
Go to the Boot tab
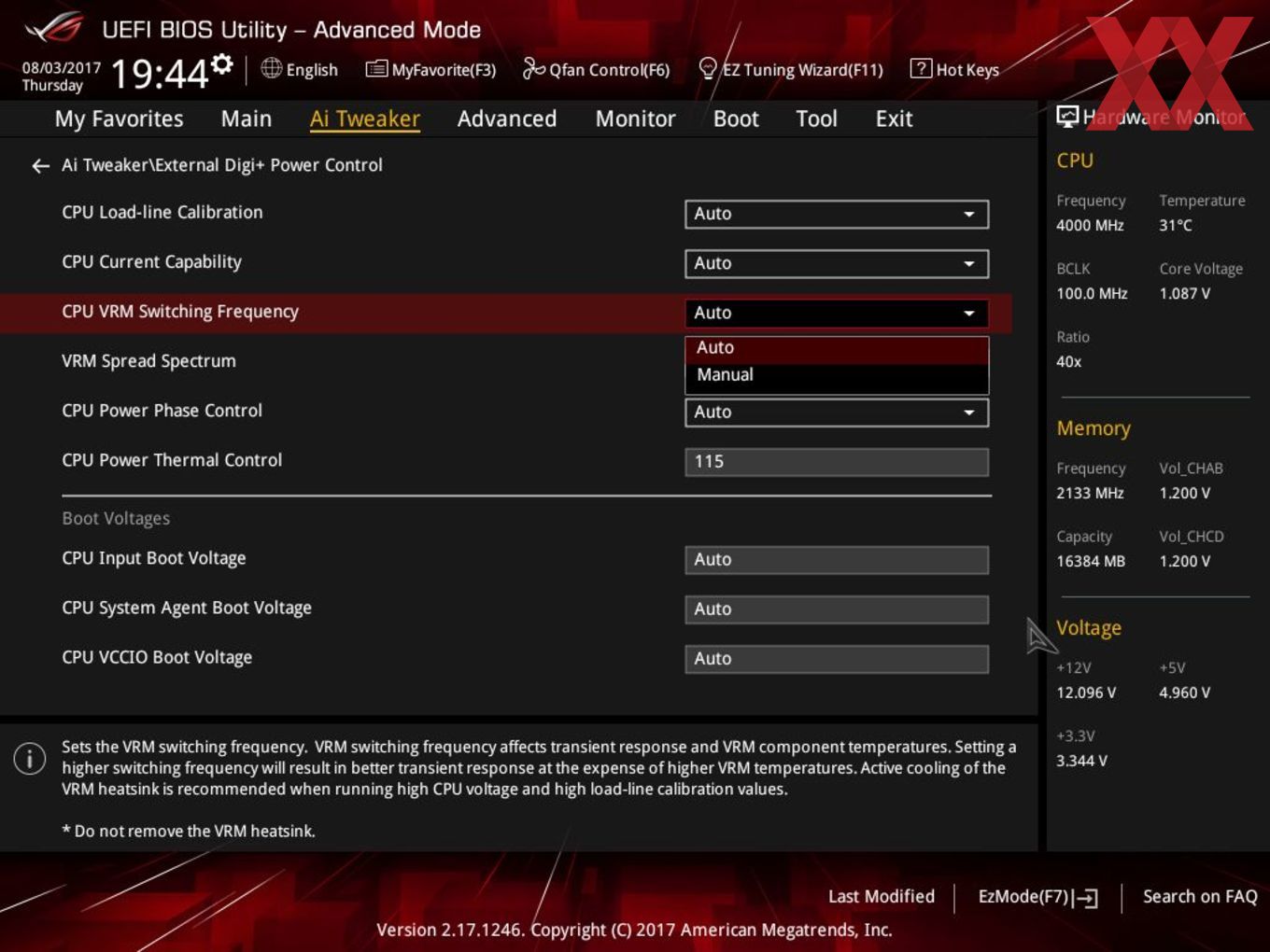(x=736, y=119)
